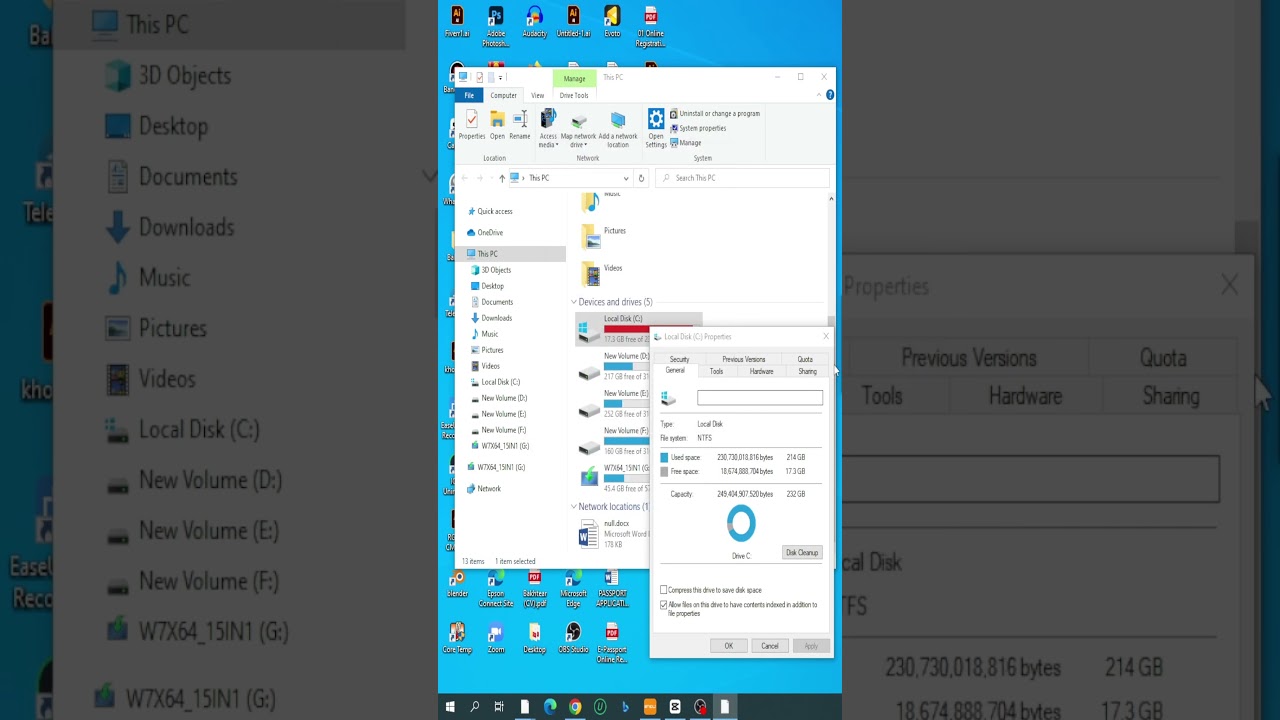Open the Windows Start menu
Image resolution: width=1280 pixels, height=720 pixels.
point(450,707)
